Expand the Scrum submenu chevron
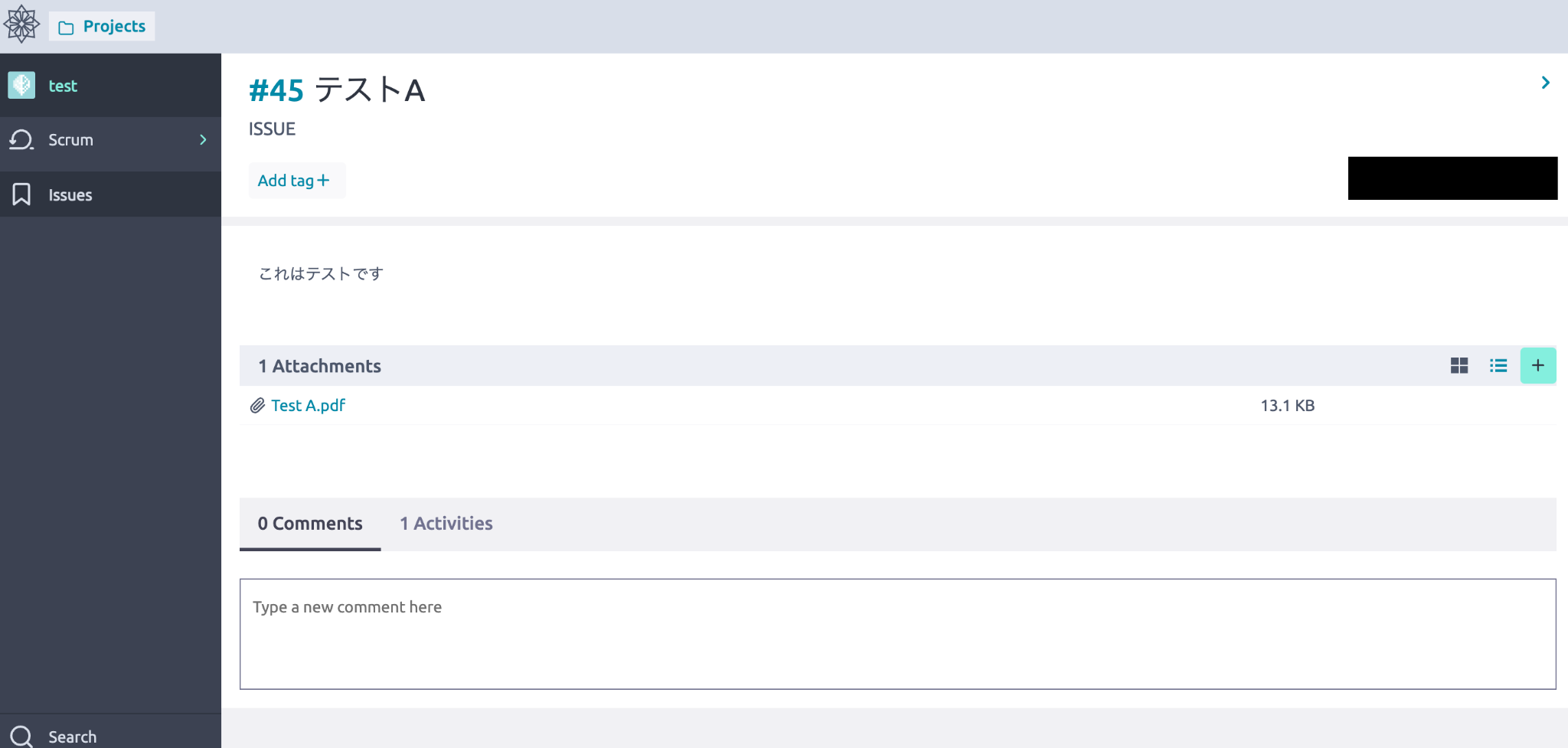1568x748 pixels. point(203,139)
